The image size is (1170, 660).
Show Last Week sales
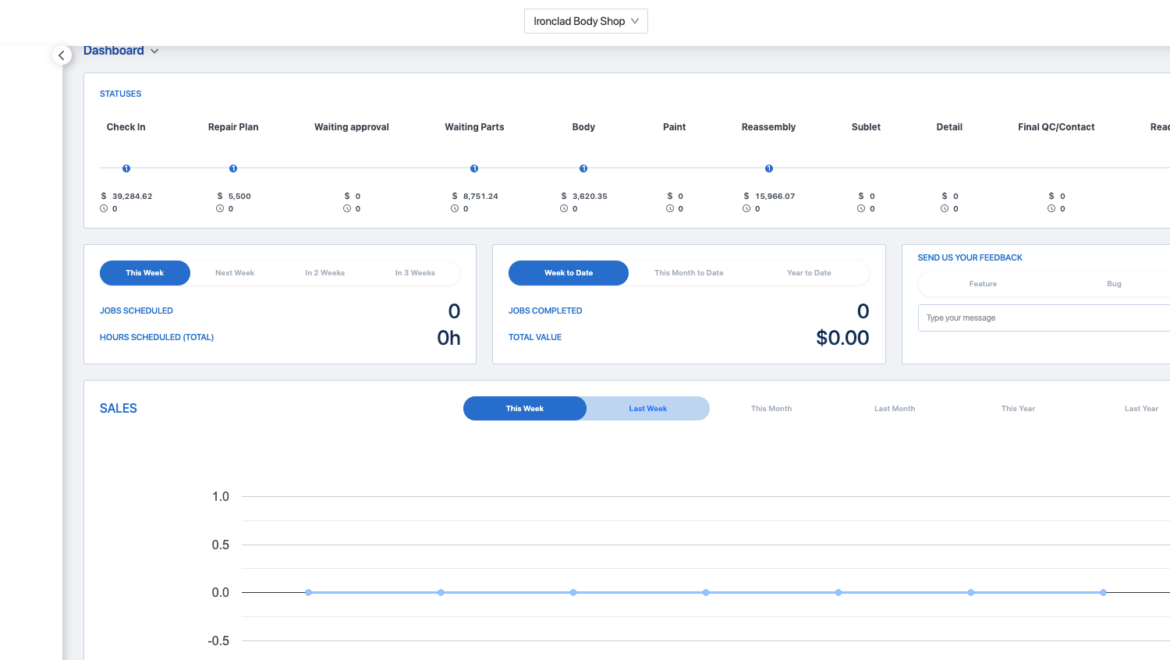click(x=648, y=409)
